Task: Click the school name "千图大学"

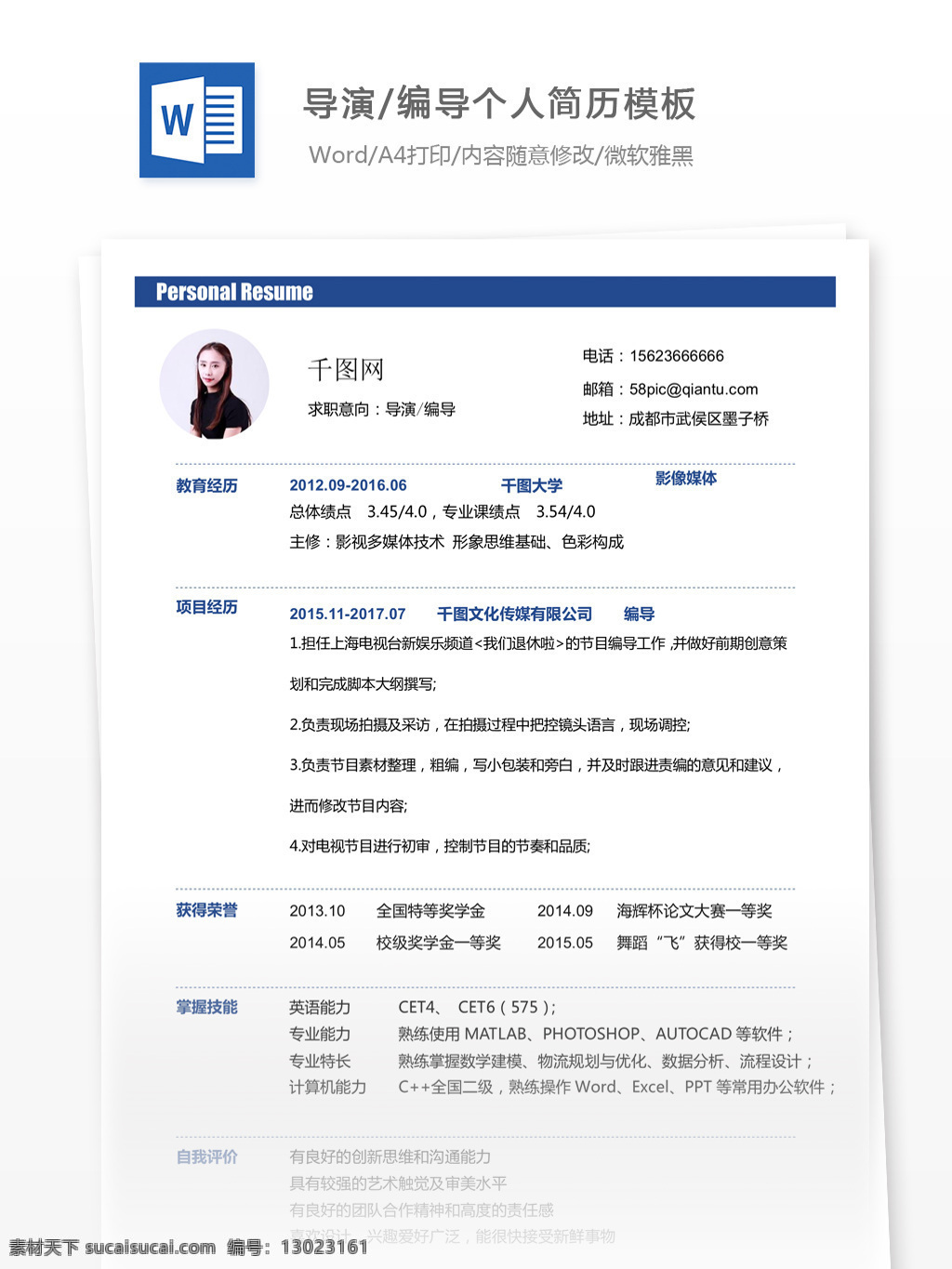Action: coord(532,485)
